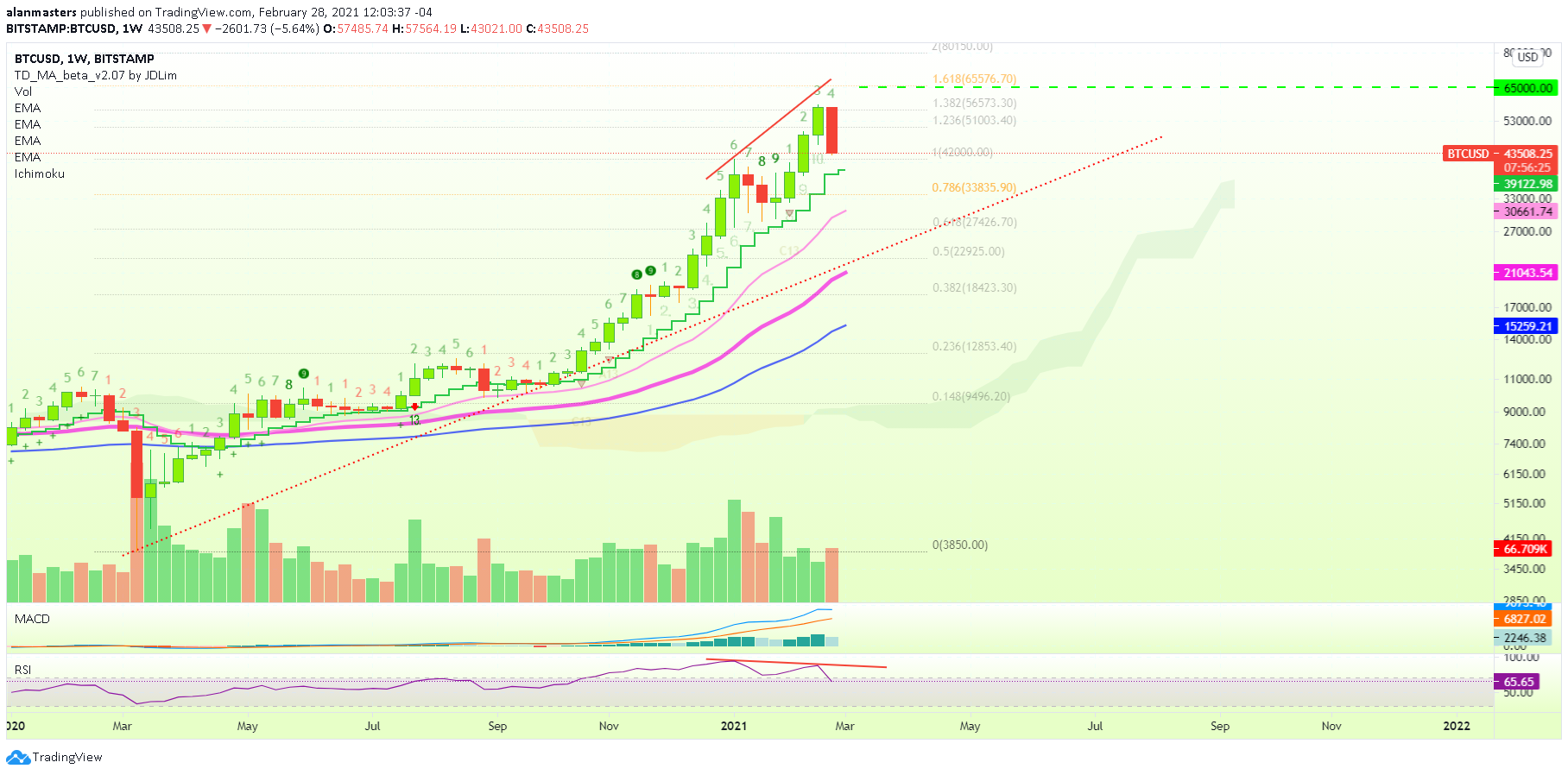Select the BITSTAMP:BTCUSD, 1W symbol header text
This screenshot has height=775, width=1568.
coord(74,28)
